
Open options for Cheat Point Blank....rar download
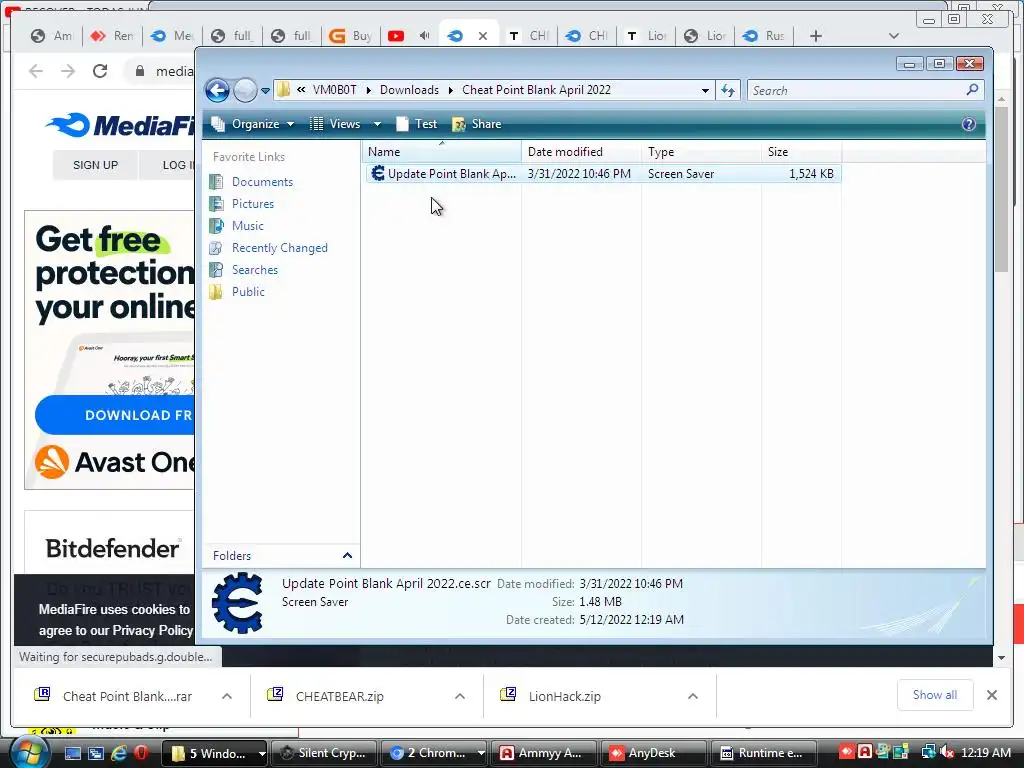[227, 696]
